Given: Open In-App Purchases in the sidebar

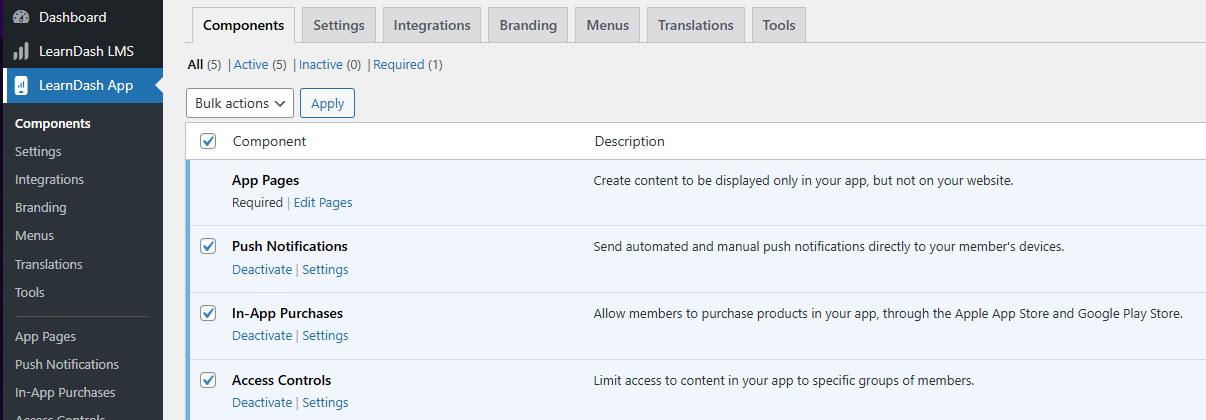Looking at the screenshot, I should 65,393.
